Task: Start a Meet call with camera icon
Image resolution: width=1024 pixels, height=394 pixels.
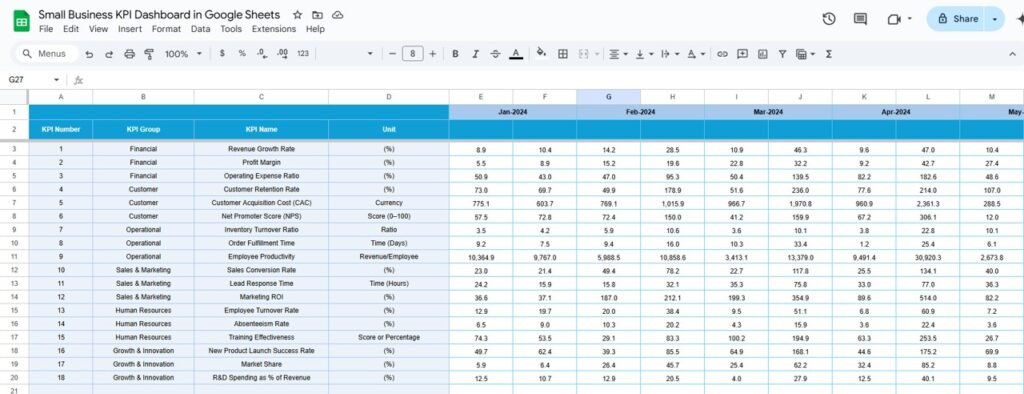Action: tap(894, 19)
